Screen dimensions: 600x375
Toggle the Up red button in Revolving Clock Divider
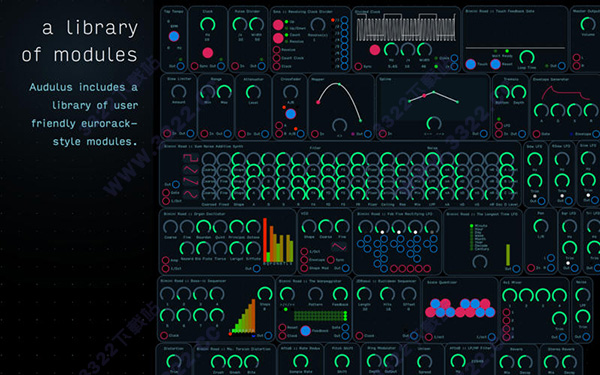click(x=278, y=25)
